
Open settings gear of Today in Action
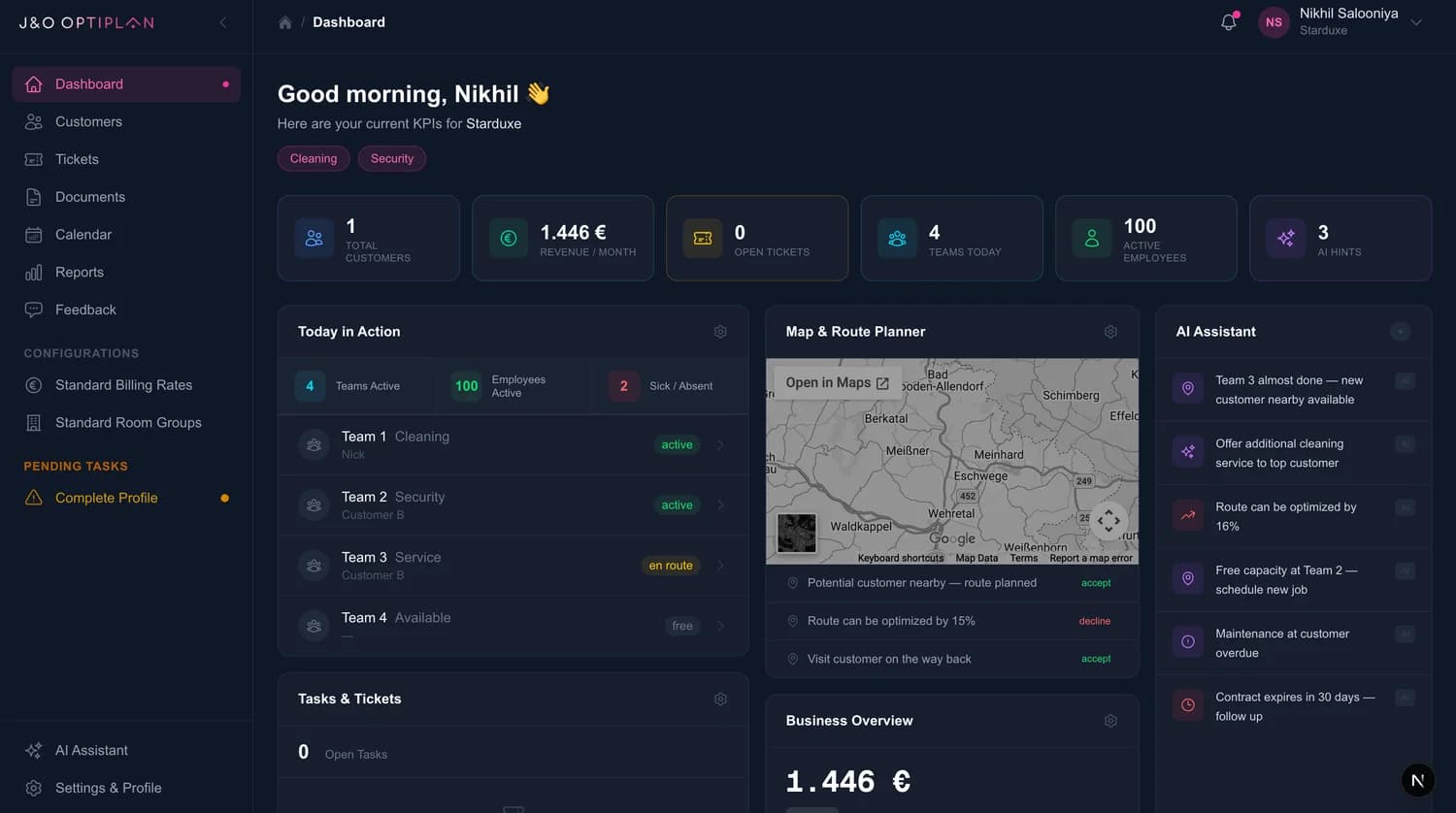click(x=720, y=332)
